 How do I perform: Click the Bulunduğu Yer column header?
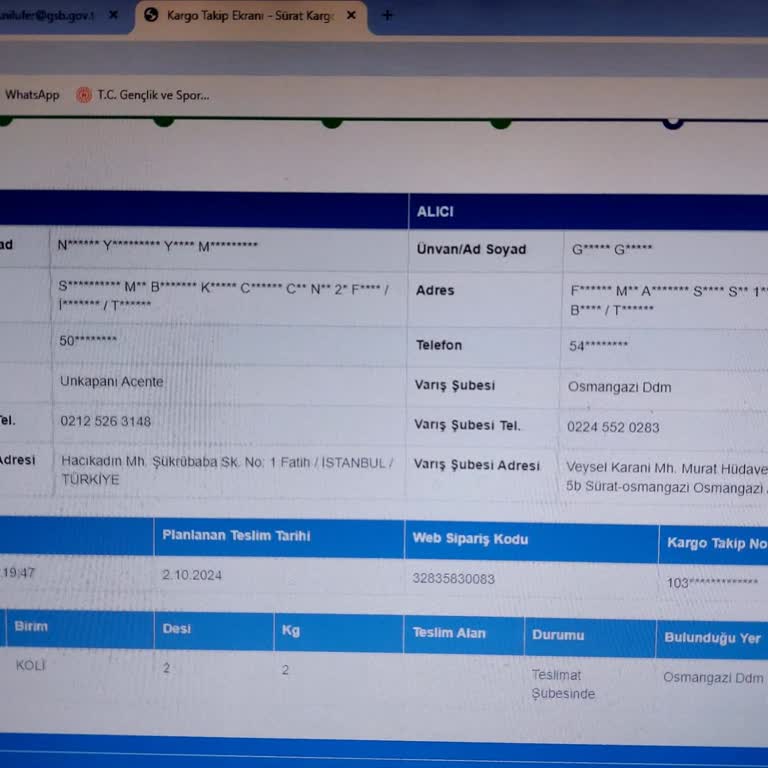[712, 638]
